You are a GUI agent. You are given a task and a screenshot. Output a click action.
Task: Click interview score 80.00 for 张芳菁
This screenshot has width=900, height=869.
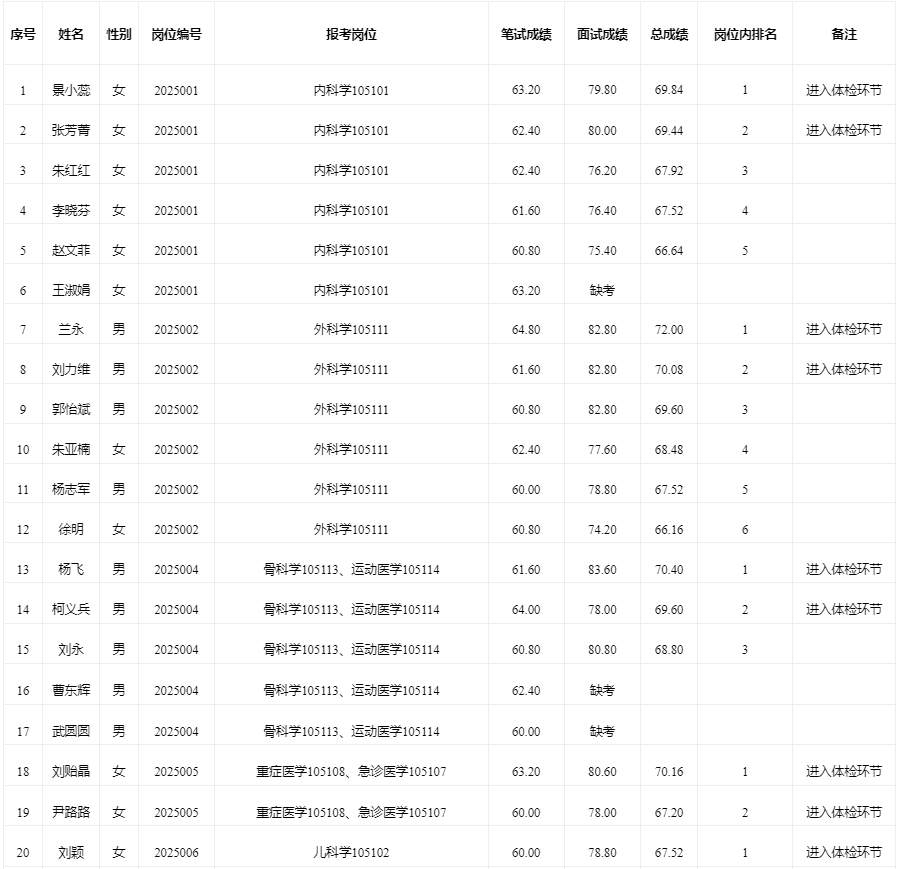(602, 130)
